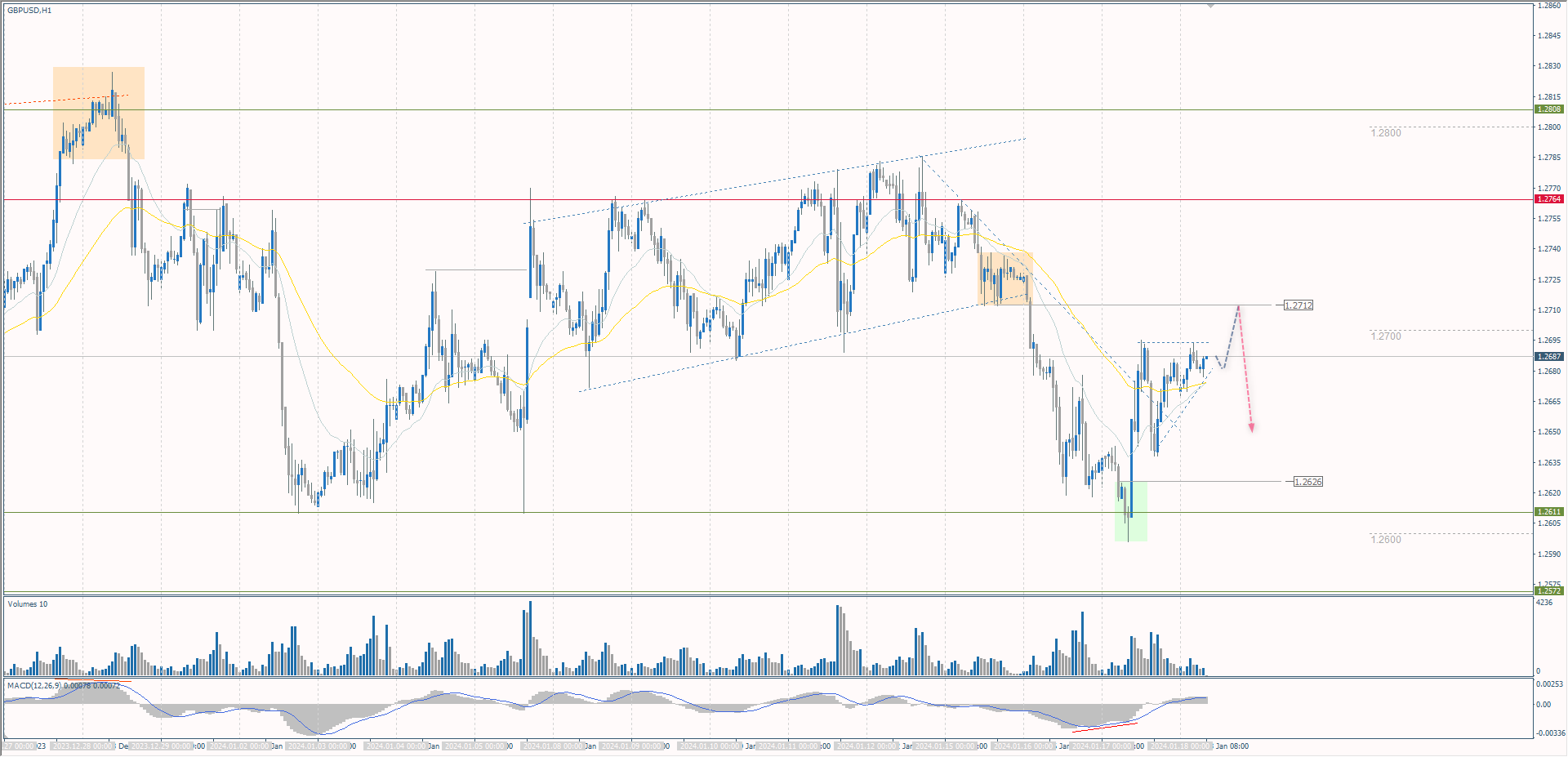Viewport: 1568px width, 757px height.
Task: Click the 4236 volume scale value
Action: (1544, 603)
